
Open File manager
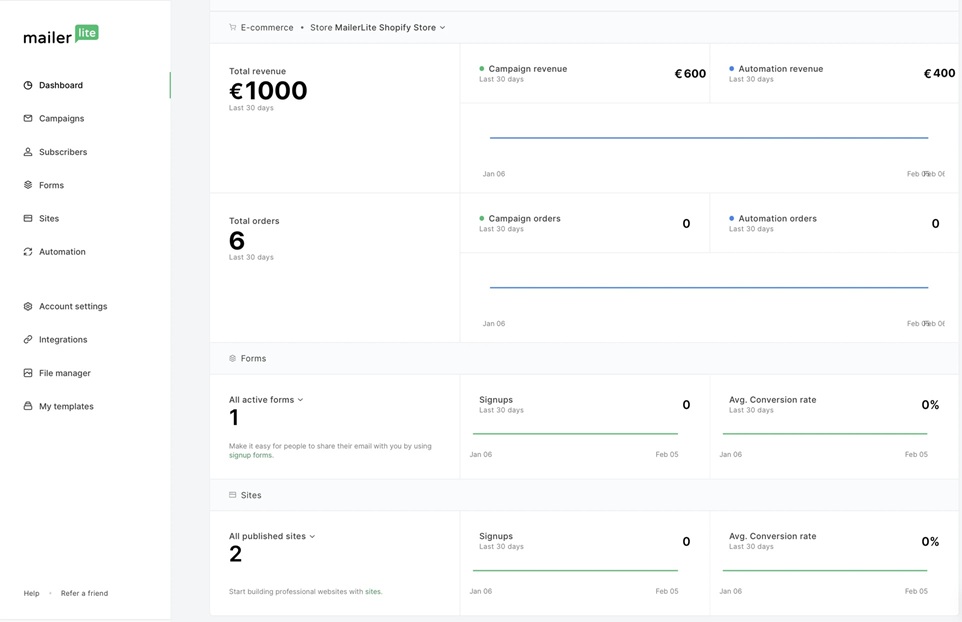64,373
